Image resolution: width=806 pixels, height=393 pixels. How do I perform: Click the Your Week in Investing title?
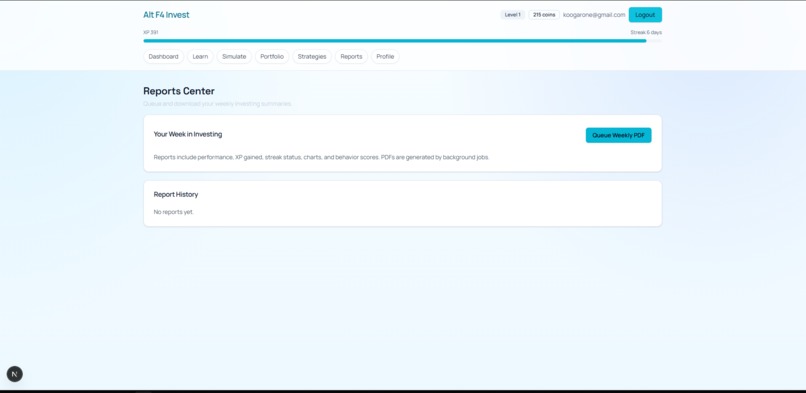pos(188,134)
